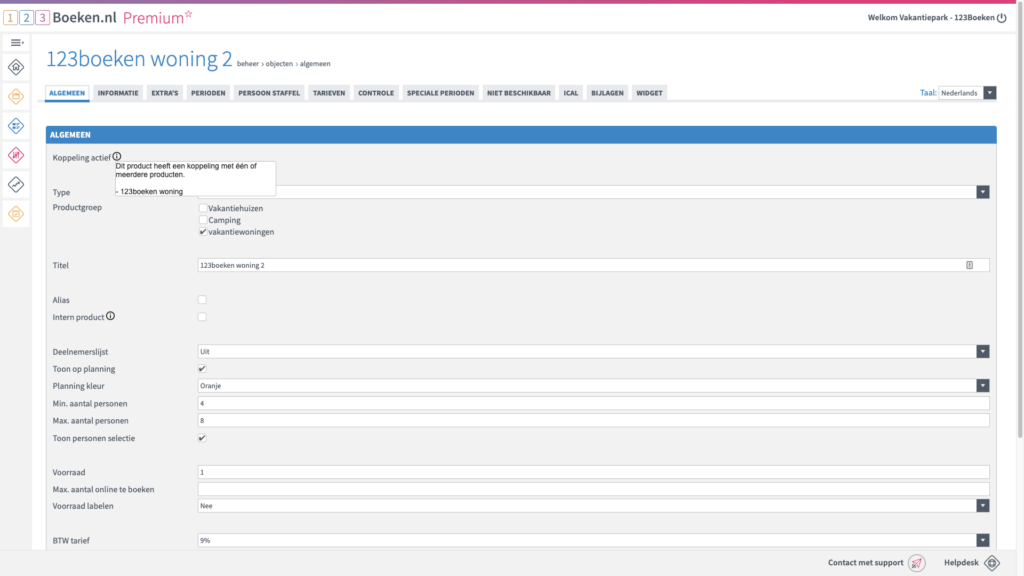Switch to the Perioden tab
This screenshot has height=576, width=1024.
click(x=208, y=93)
